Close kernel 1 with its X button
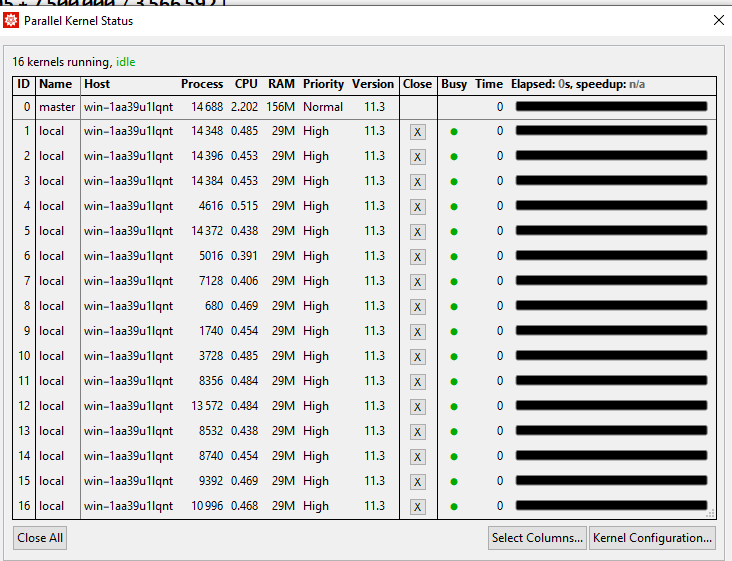This screenshot has width=732, height=561. [x=417, y=132]
